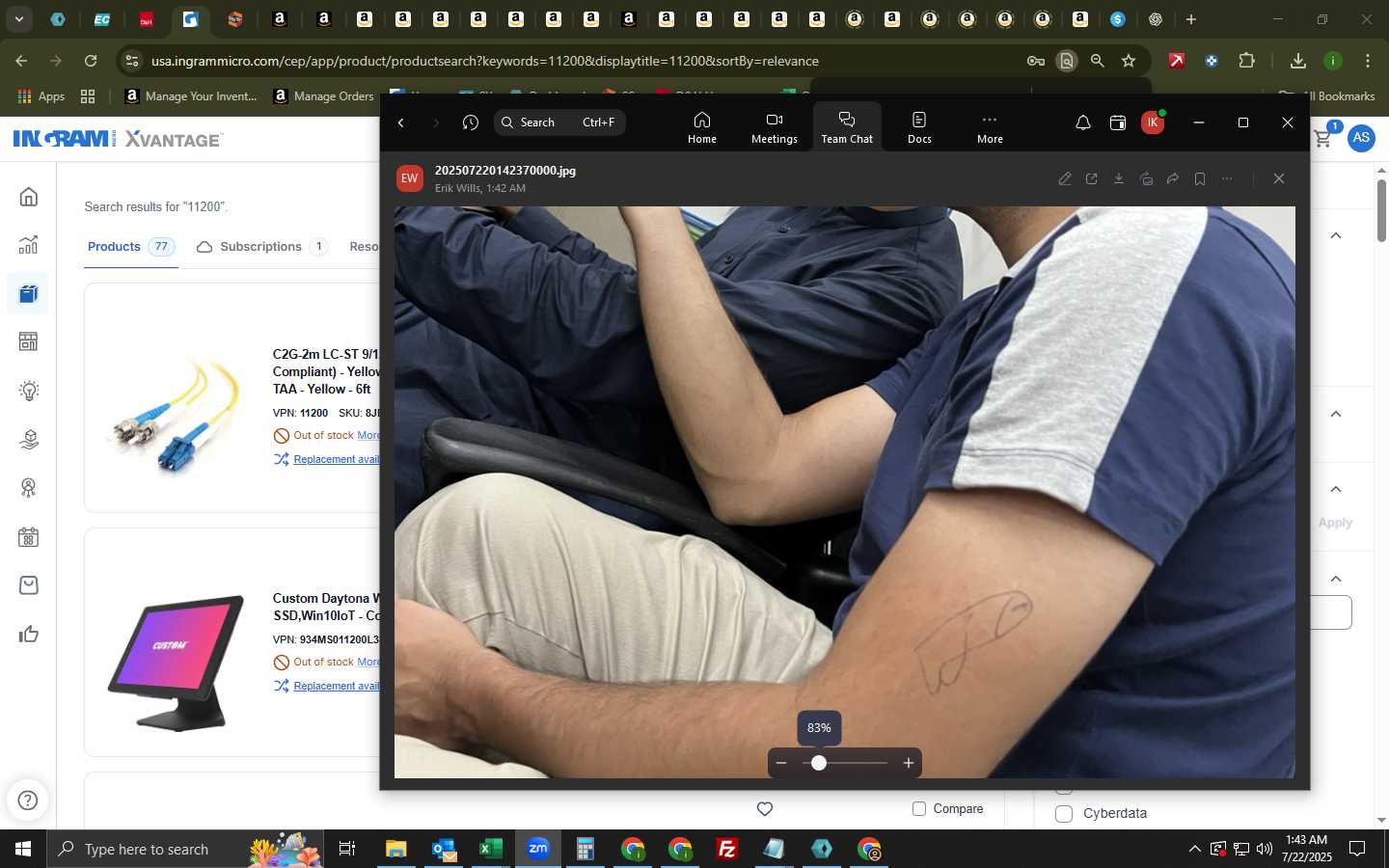The image size is (1389, 868).
Task: Open Zoom notifications bell
Action: (x=1083, y=122)
